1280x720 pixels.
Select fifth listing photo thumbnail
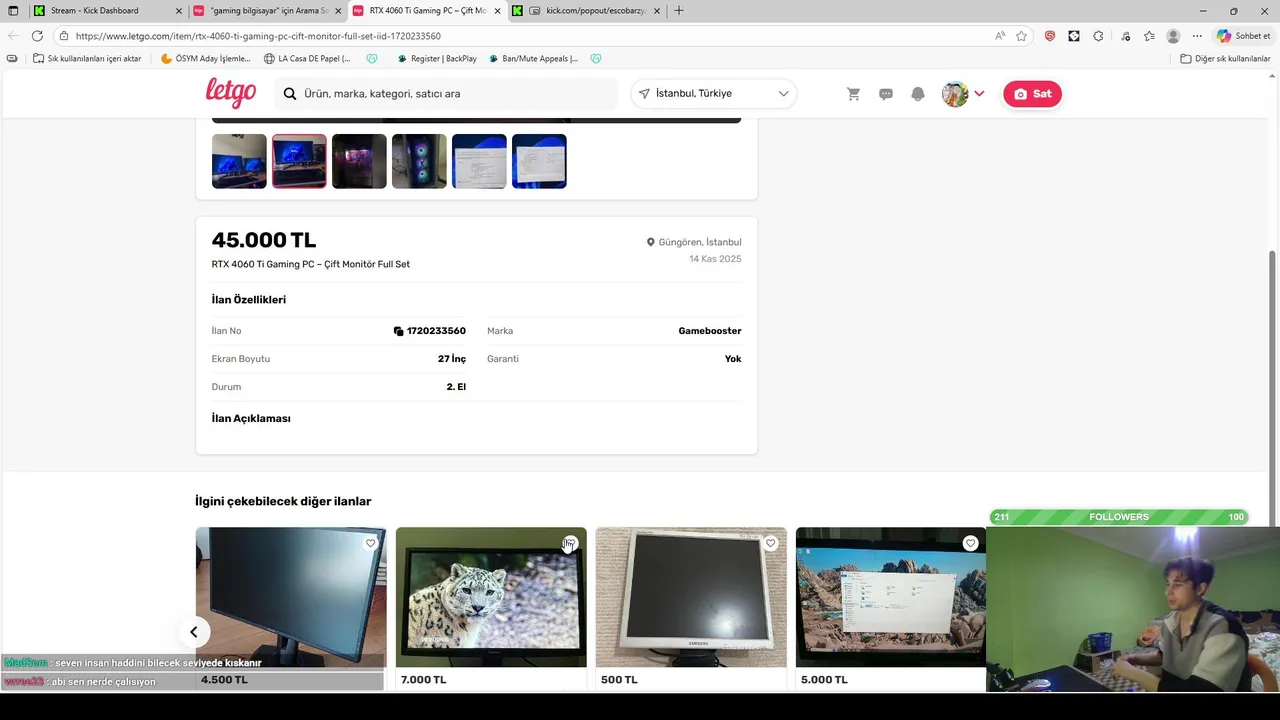pos(479,161)
